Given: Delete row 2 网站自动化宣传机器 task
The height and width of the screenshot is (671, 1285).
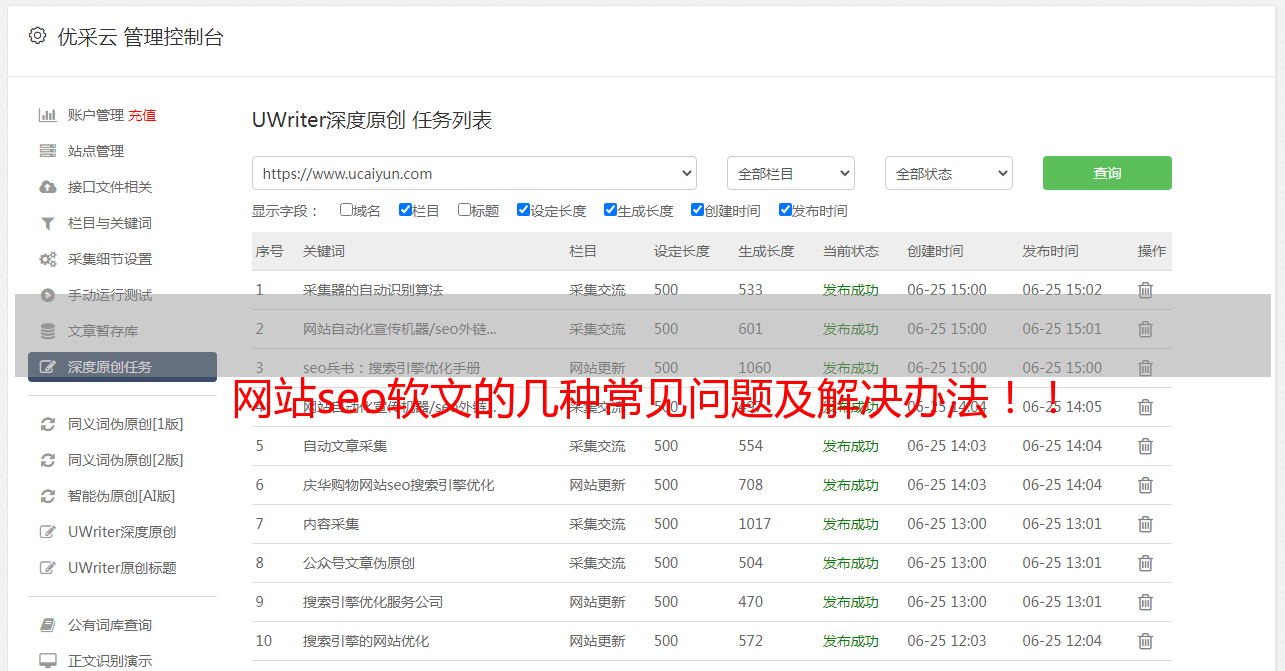Looking at the screenshot, I should coord(1146,329).
